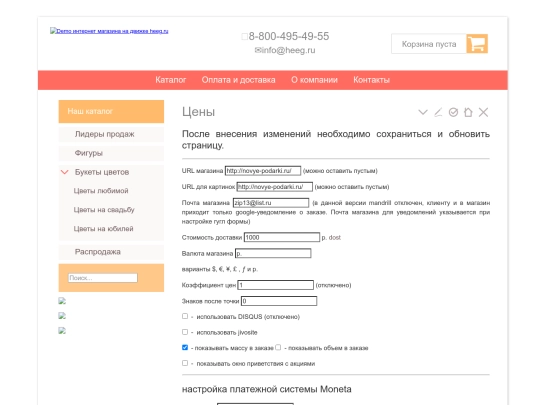
Task: Click the Наш каталог header
Action: click(x=111, y=111)
